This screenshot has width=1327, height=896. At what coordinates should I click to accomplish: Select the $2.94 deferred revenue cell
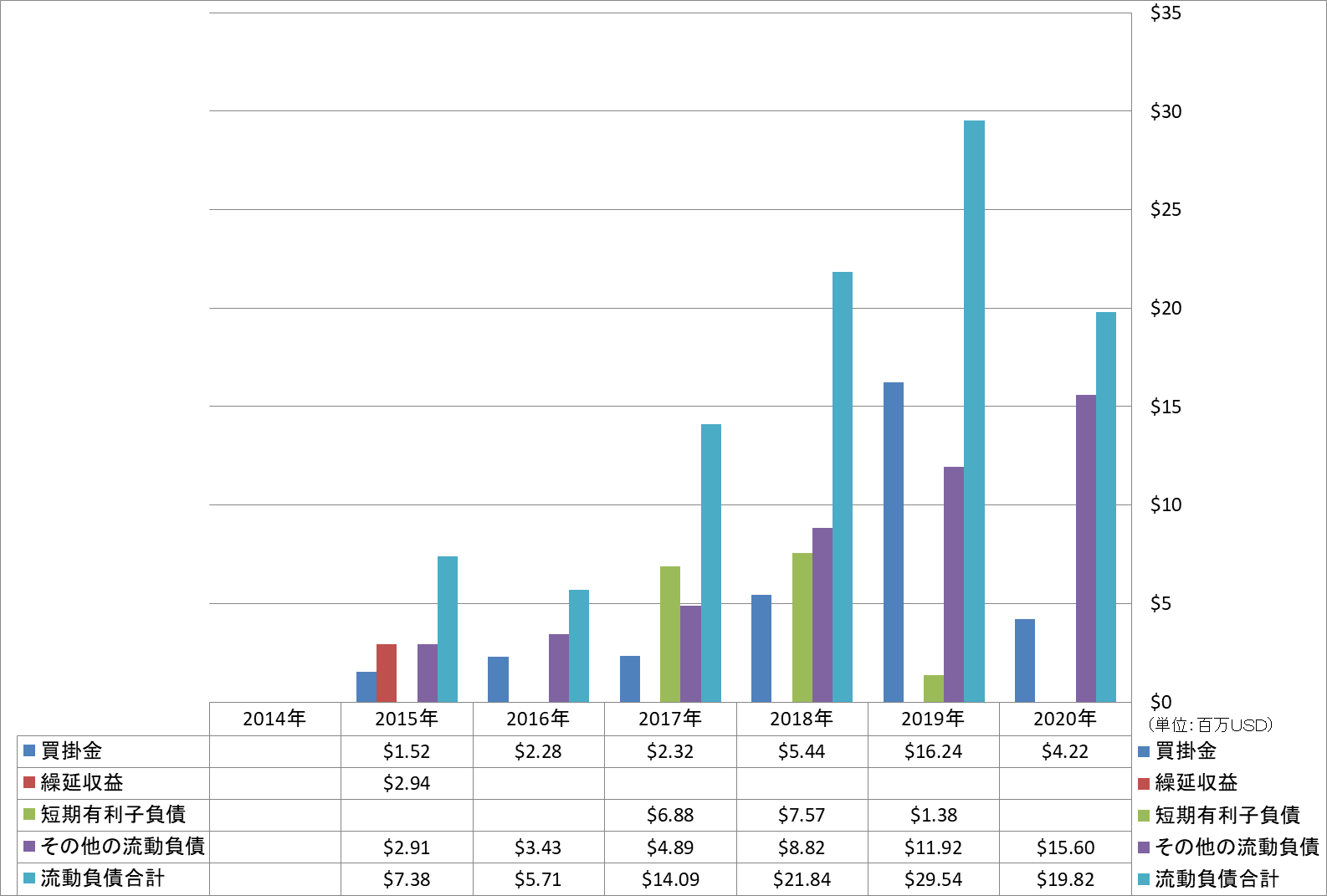click(407, 783)
